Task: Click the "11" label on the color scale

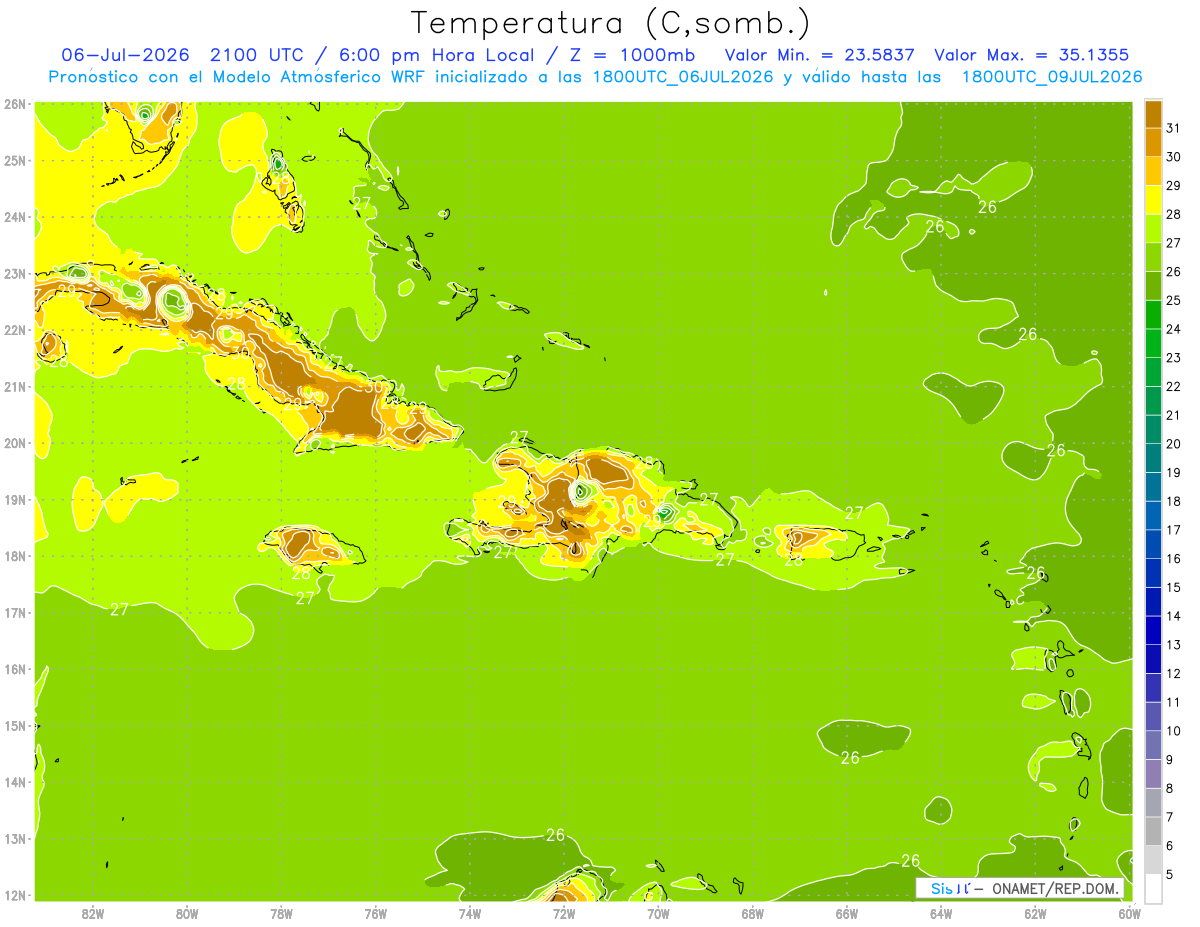Action: (x=1173, y=702)
